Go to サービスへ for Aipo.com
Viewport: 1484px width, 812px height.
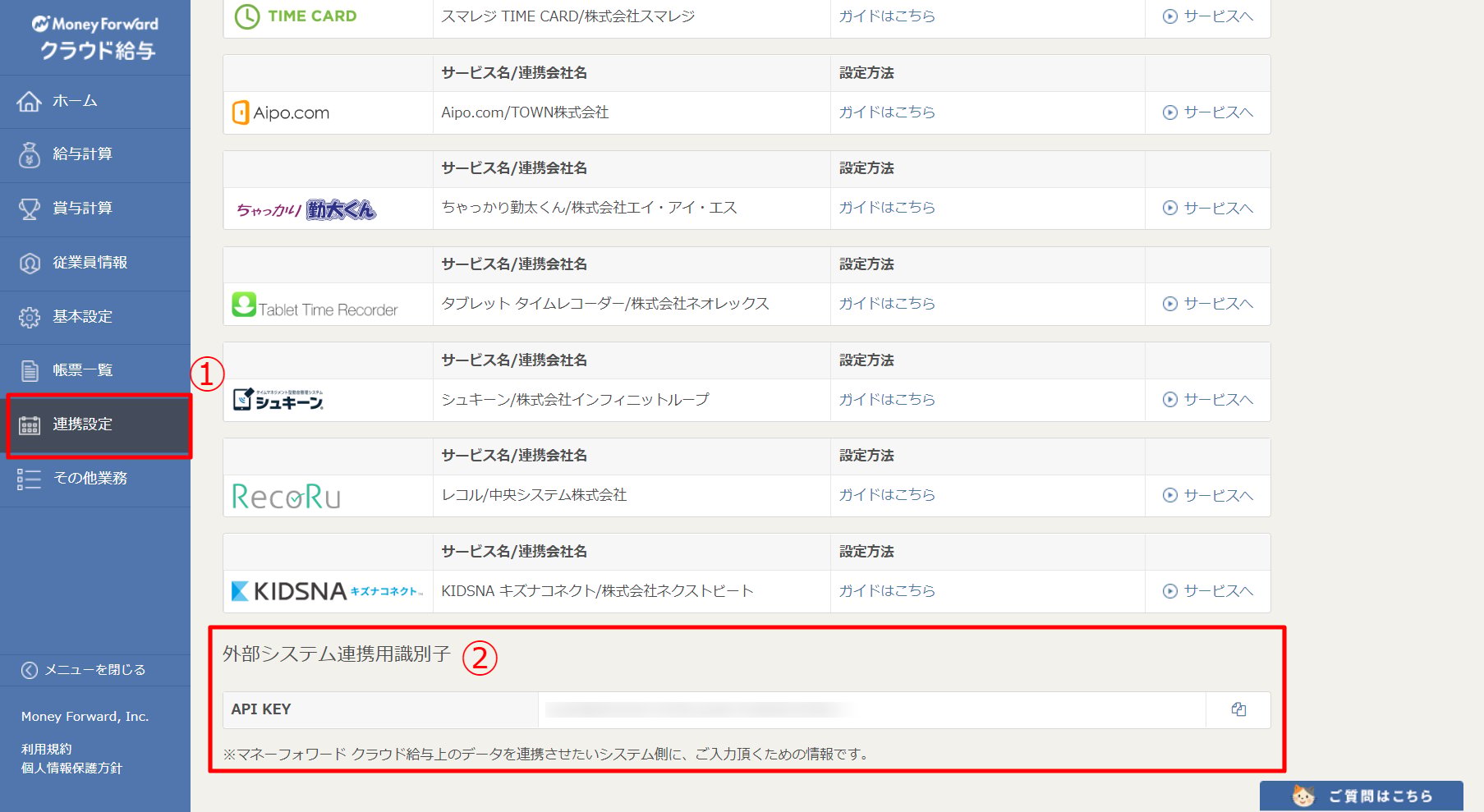pos(1207,112)
